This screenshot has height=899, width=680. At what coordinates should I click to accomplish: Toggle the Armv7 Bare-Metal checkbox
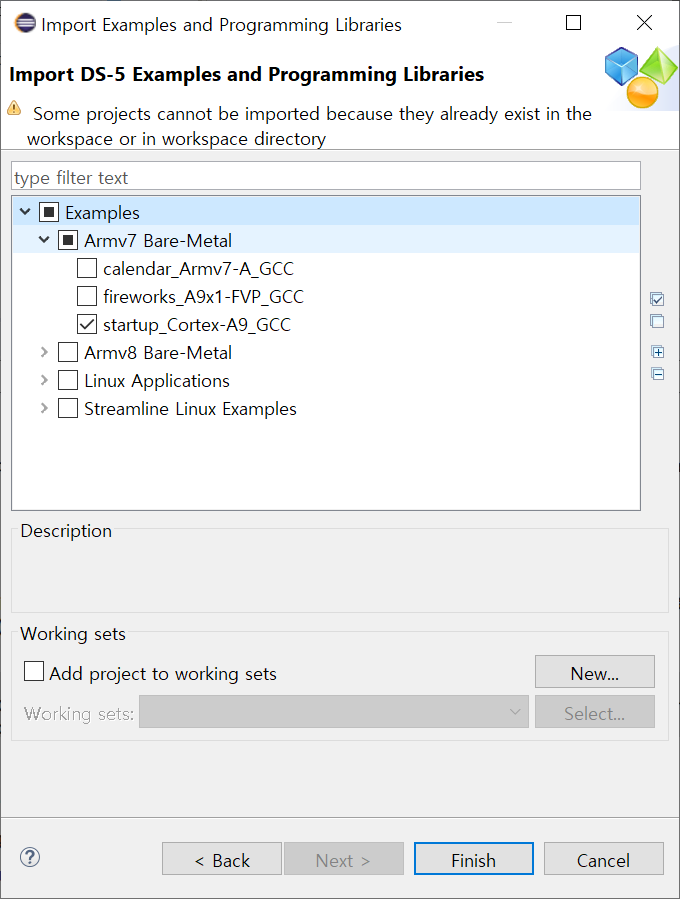68,241
